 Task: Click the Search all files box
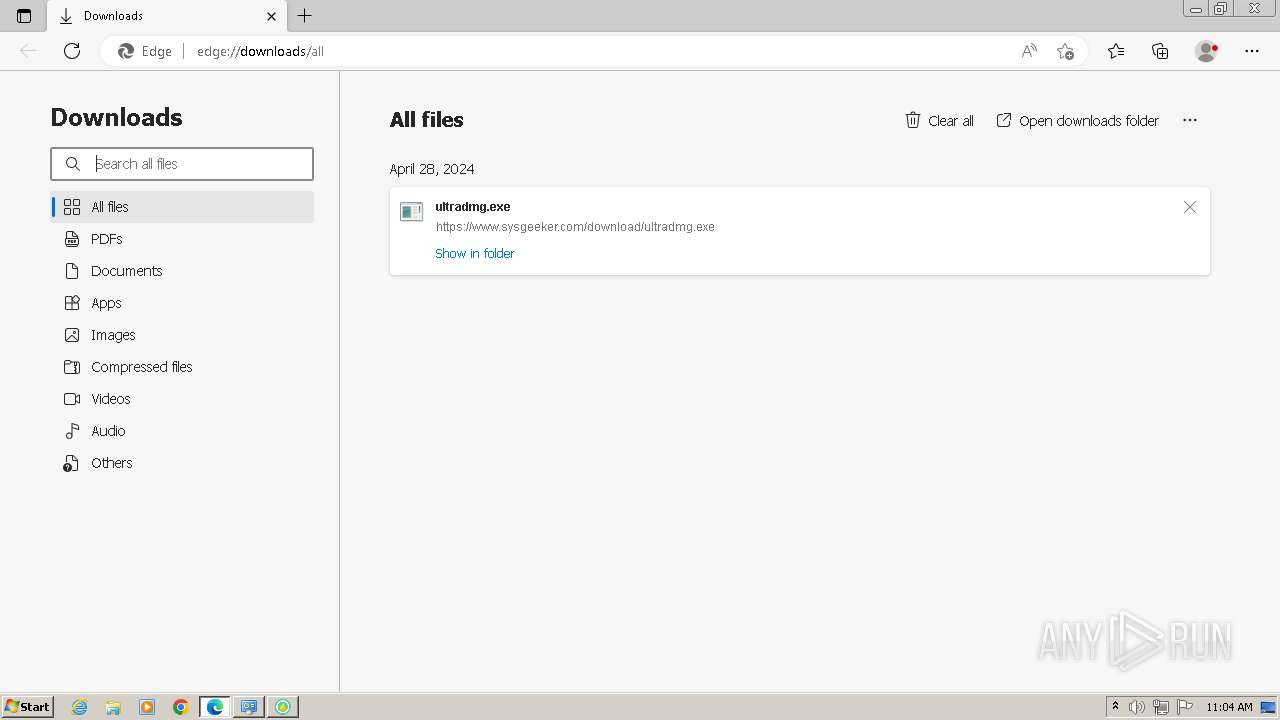182,164
